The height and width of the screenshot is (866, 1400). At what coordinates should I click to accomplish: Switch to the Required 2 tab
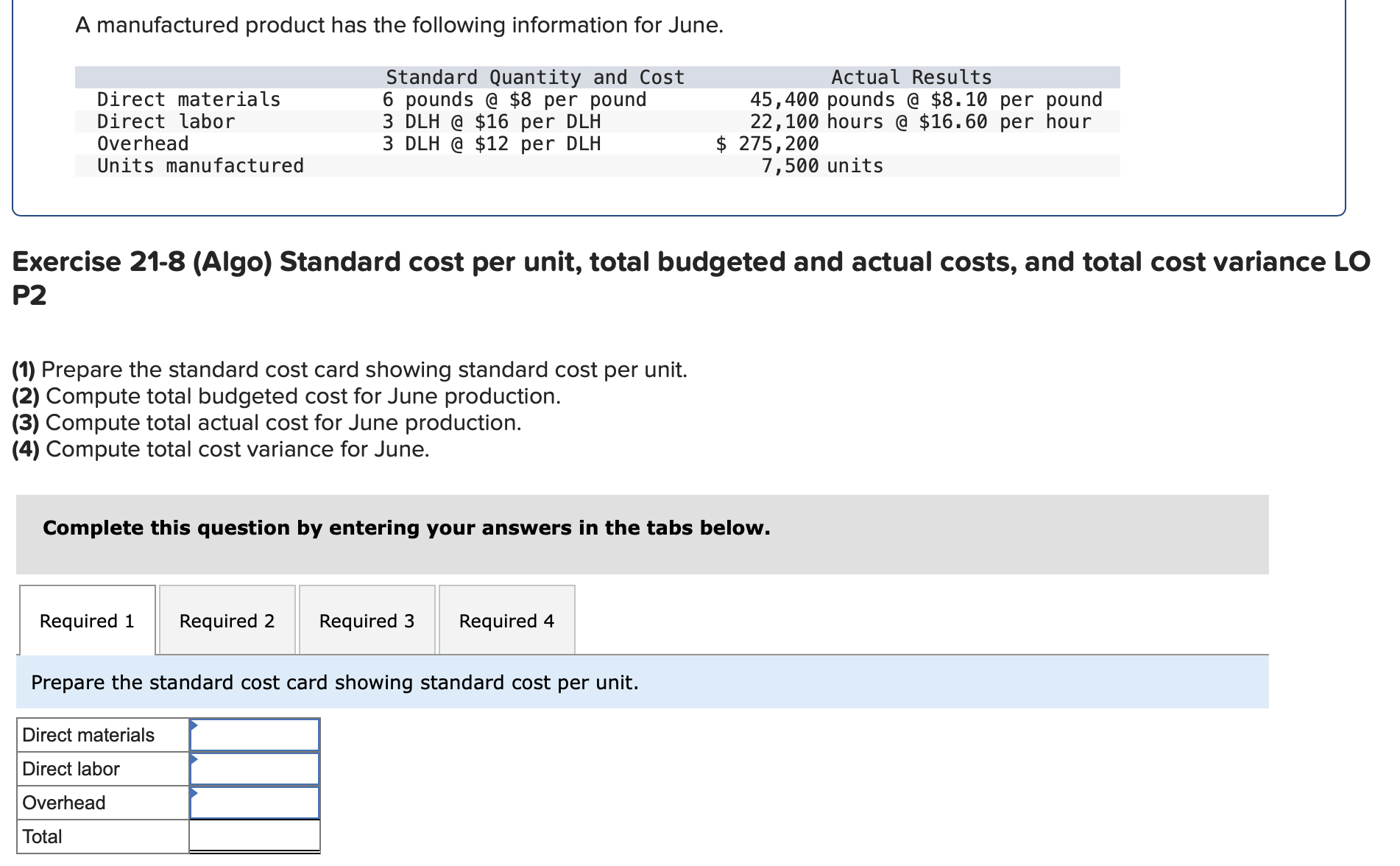pos(227,621)
